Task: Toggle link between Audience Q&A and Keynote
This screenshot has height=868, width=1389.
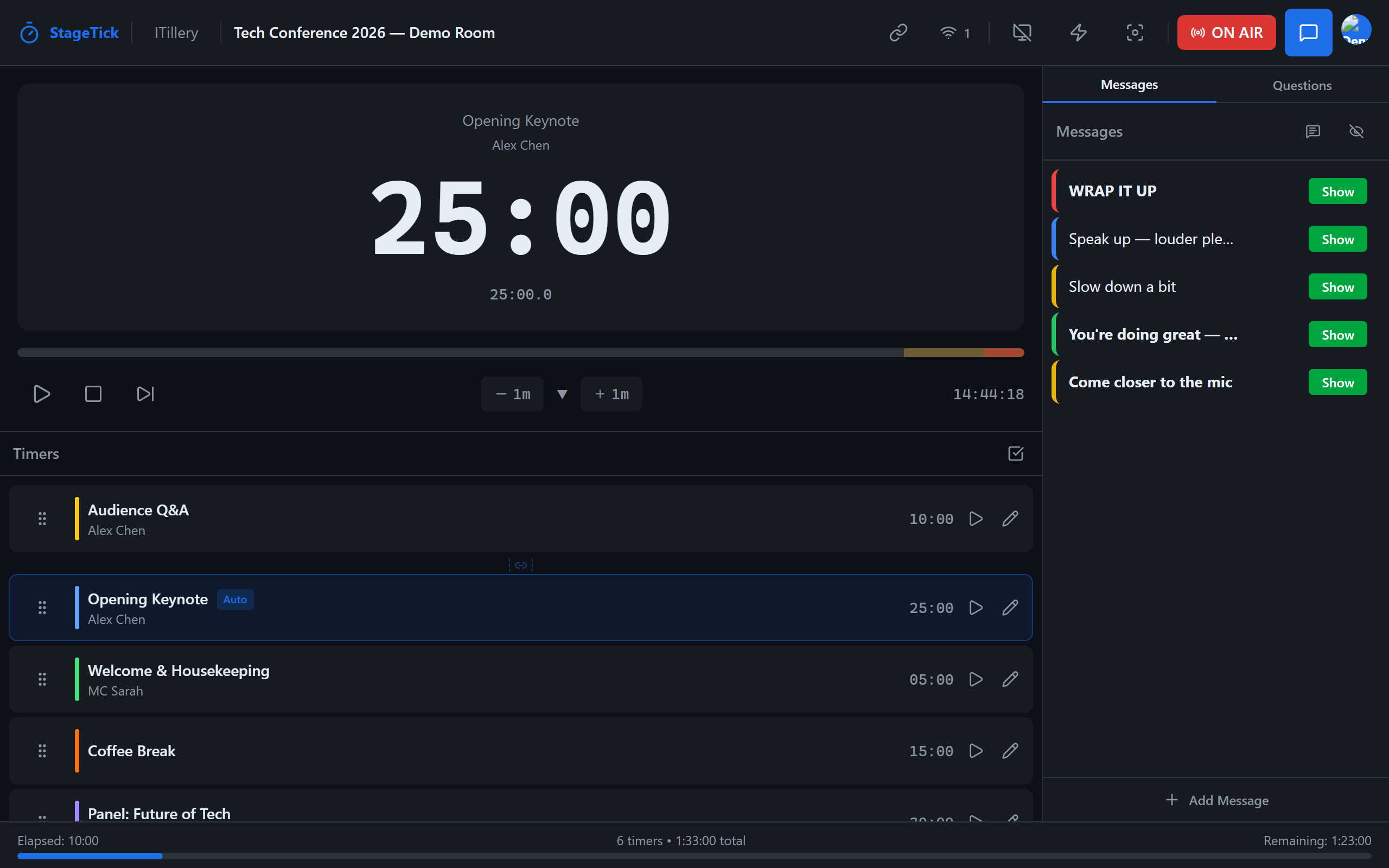Action: click(x=520, y=565)
